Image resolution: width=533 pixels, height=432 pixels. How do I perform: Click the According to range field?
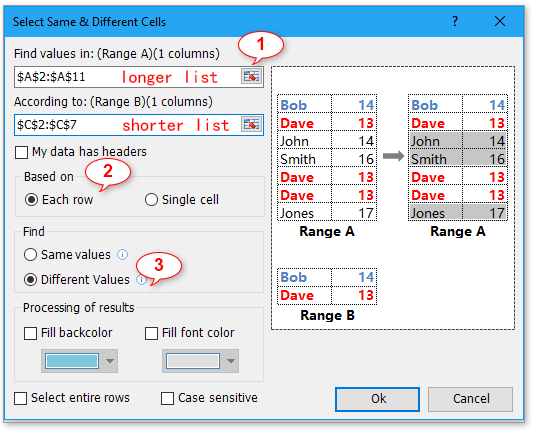point(139,125)
